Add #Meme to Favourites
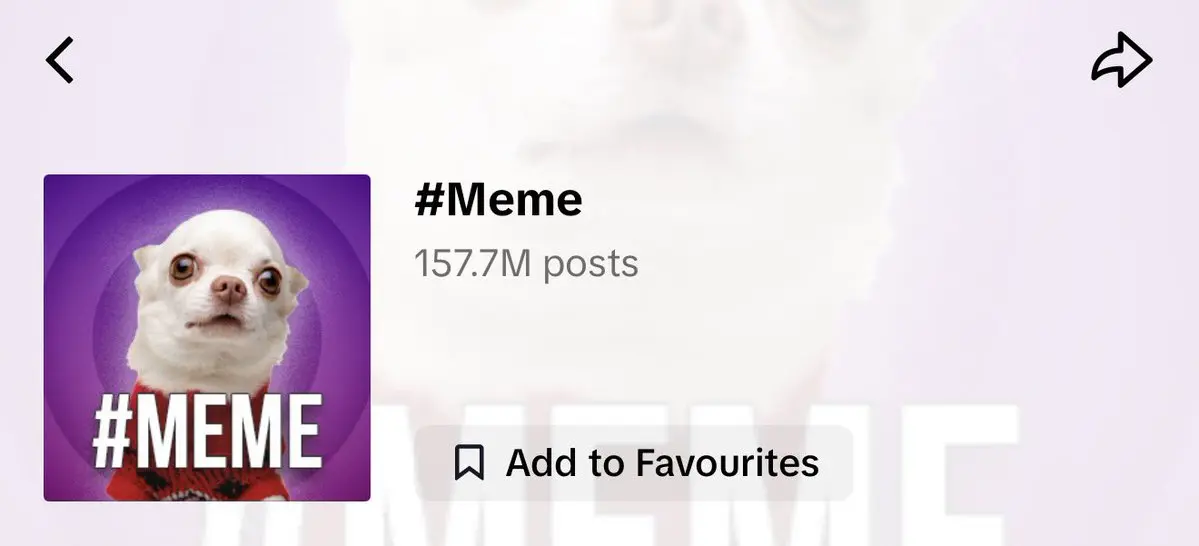The width and height of the screenshot is (1199, 546). tap(634, 463)
